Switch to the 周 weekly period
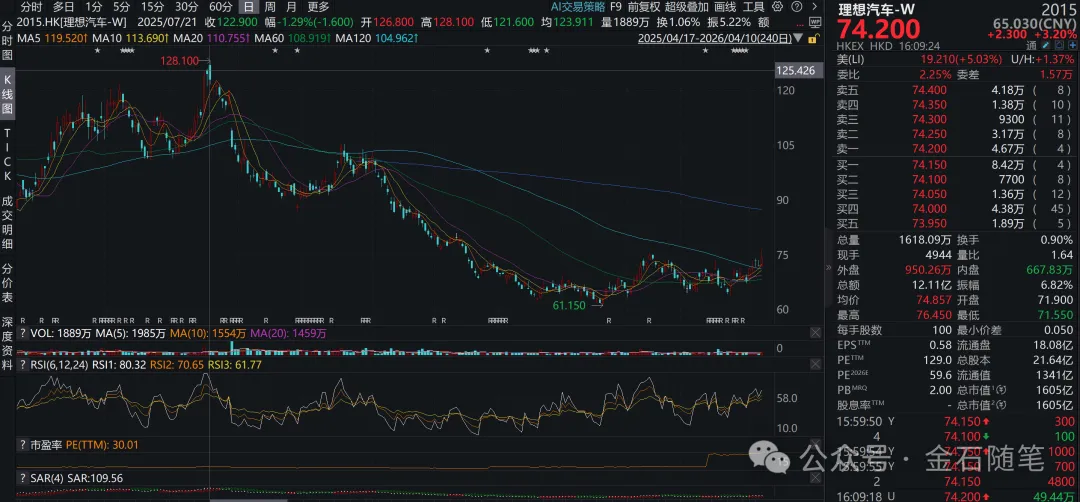The height and width of the screenshot is (502, 1080). pyautogui.click(x=270, y=7)
